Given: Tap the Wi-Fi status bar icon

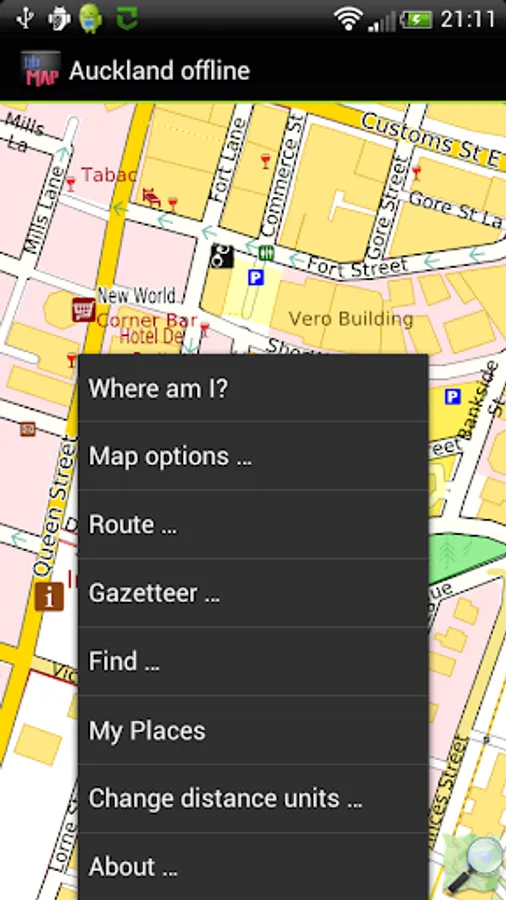Looking at the screenshot, I should [348, 19].
